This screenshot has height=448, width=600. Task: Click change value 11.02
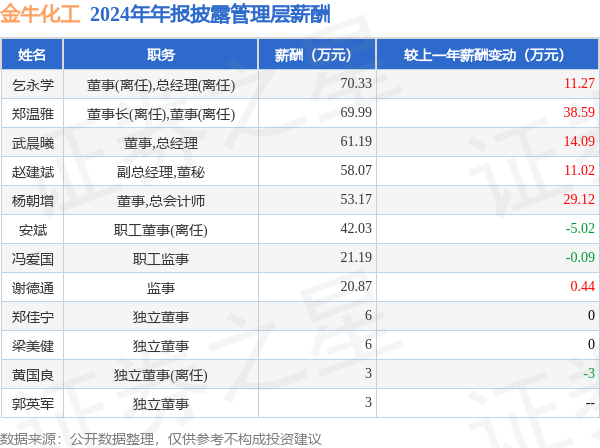click(x=579, y=170)
